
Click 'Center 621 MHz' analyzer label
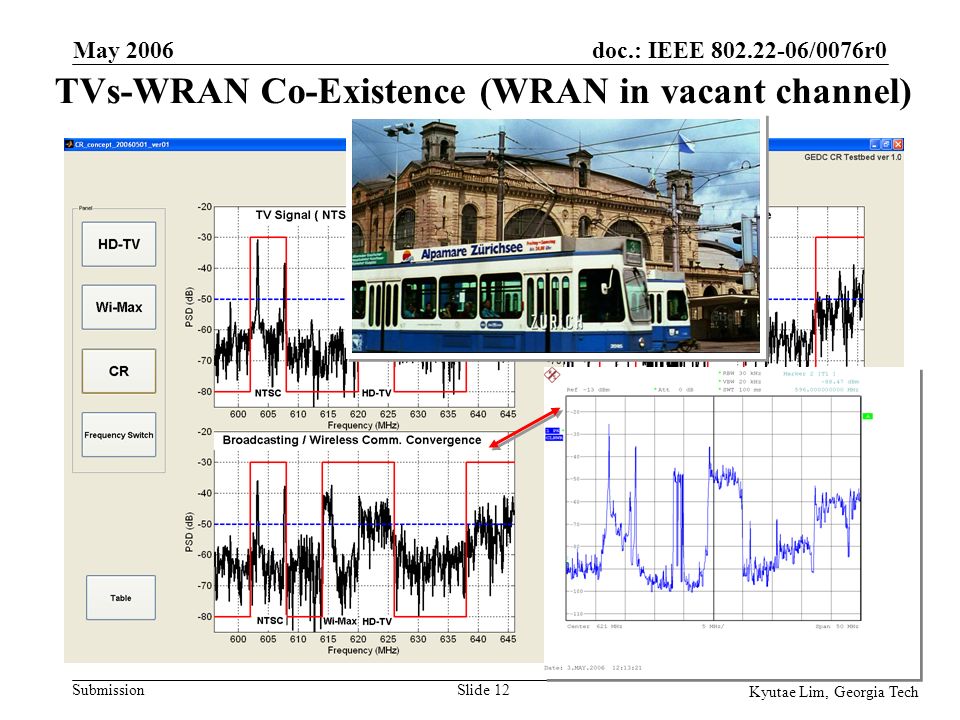(594, 626)
